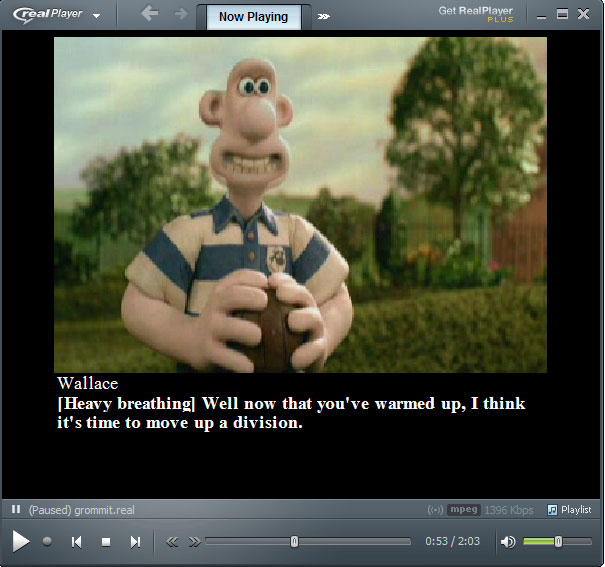Rewind the video
The width and height of the screenshot is (605, 567).
[172, 541]
